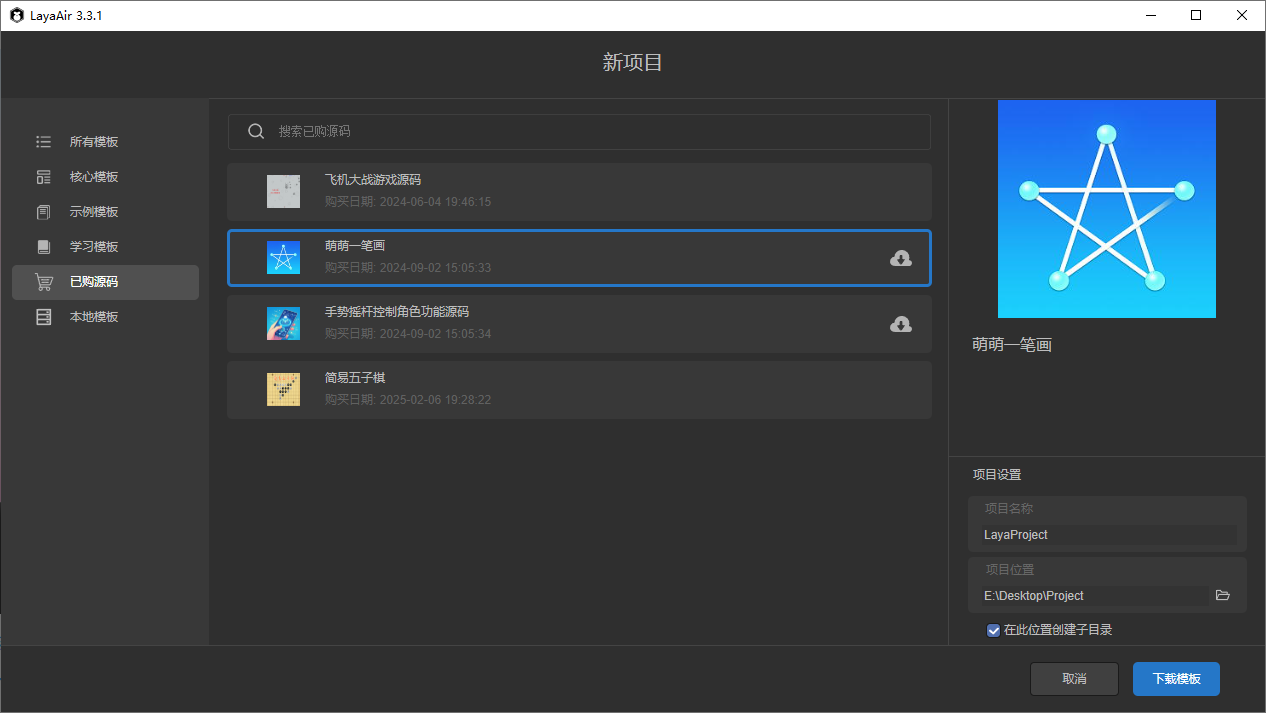The image size is (1266, 713).
Task: Click the shopping cart icon for 已购源码
Action: (x=44, y=282)
